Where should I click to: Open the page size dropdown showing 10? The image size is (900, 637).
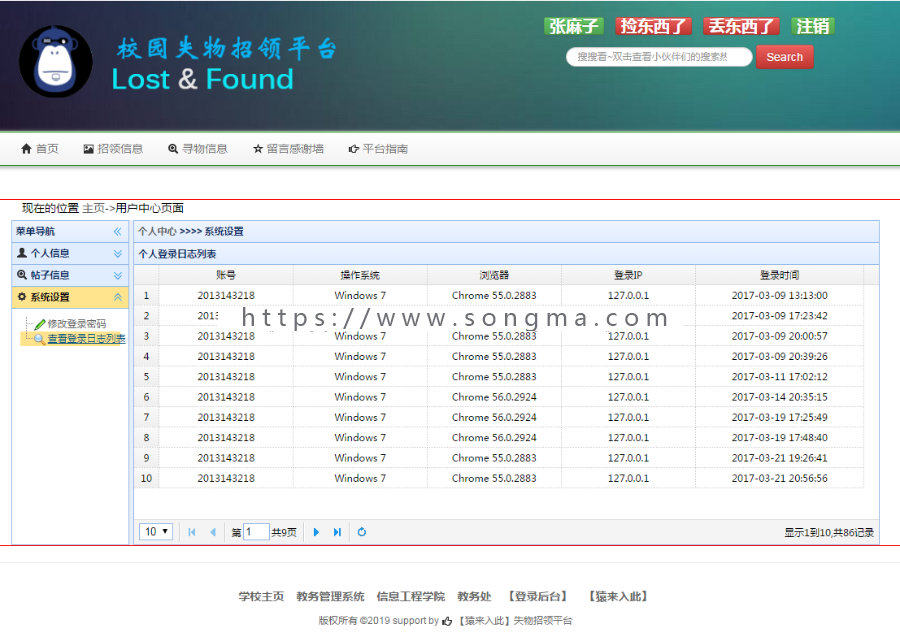[x=156, y=532]
